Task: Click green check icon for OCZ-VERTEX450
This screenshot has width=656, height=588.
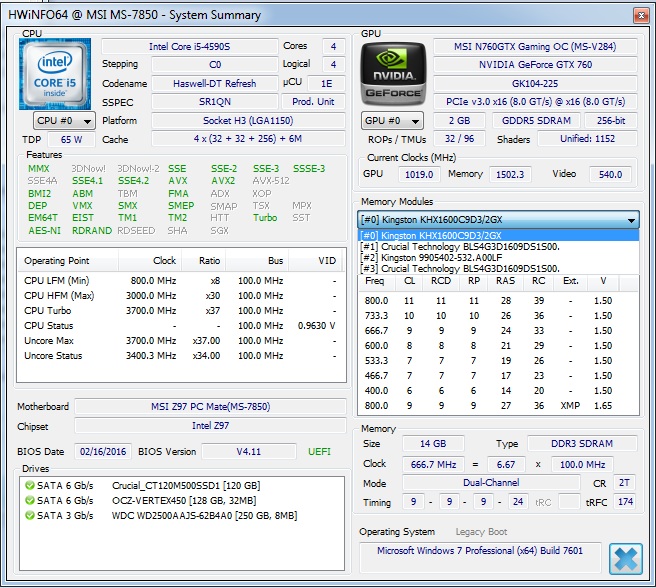Action: tap(30, 501)
